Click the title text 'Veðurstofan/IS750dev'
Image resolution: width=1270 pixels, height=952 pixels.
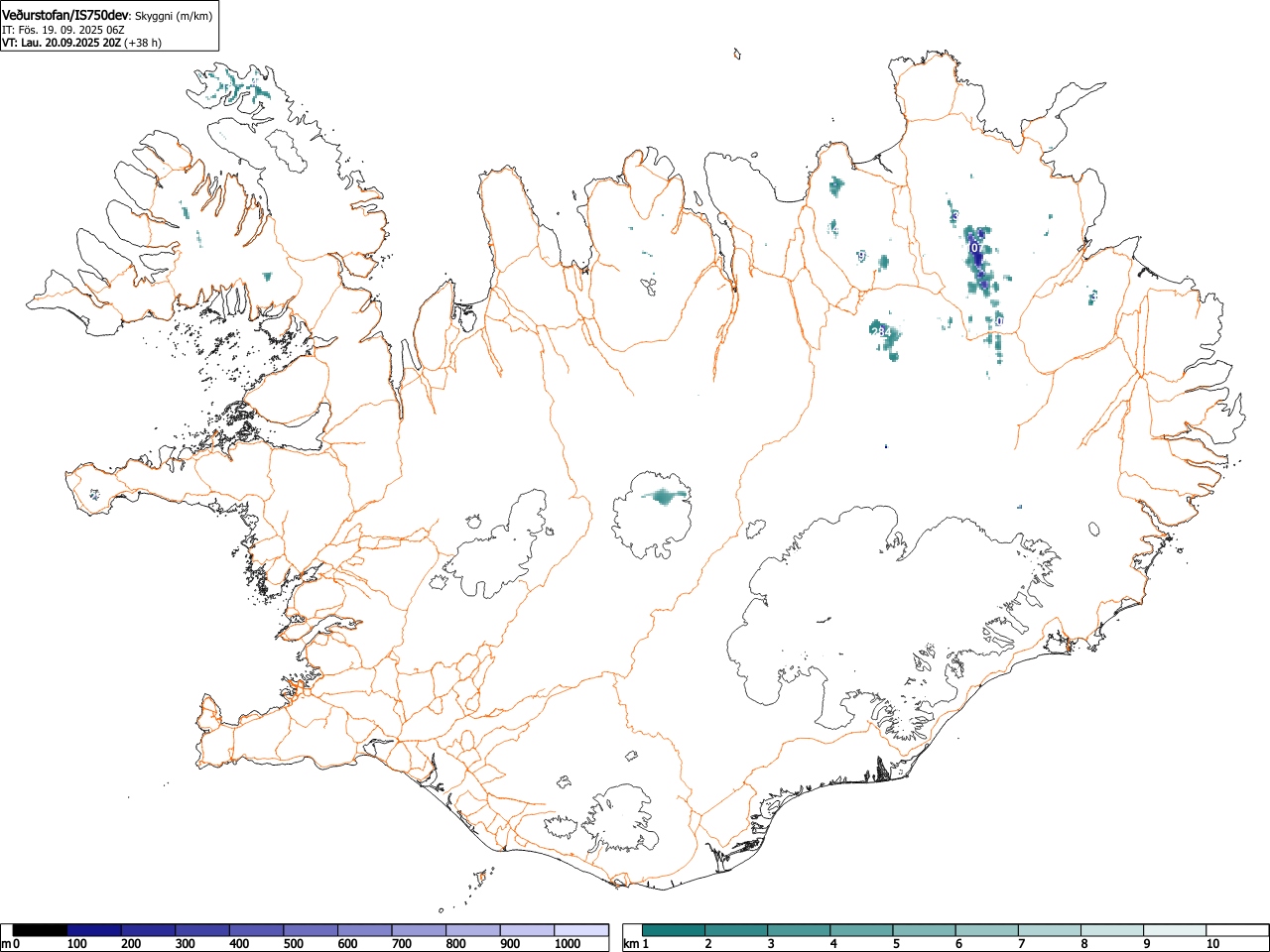(65, 16)
